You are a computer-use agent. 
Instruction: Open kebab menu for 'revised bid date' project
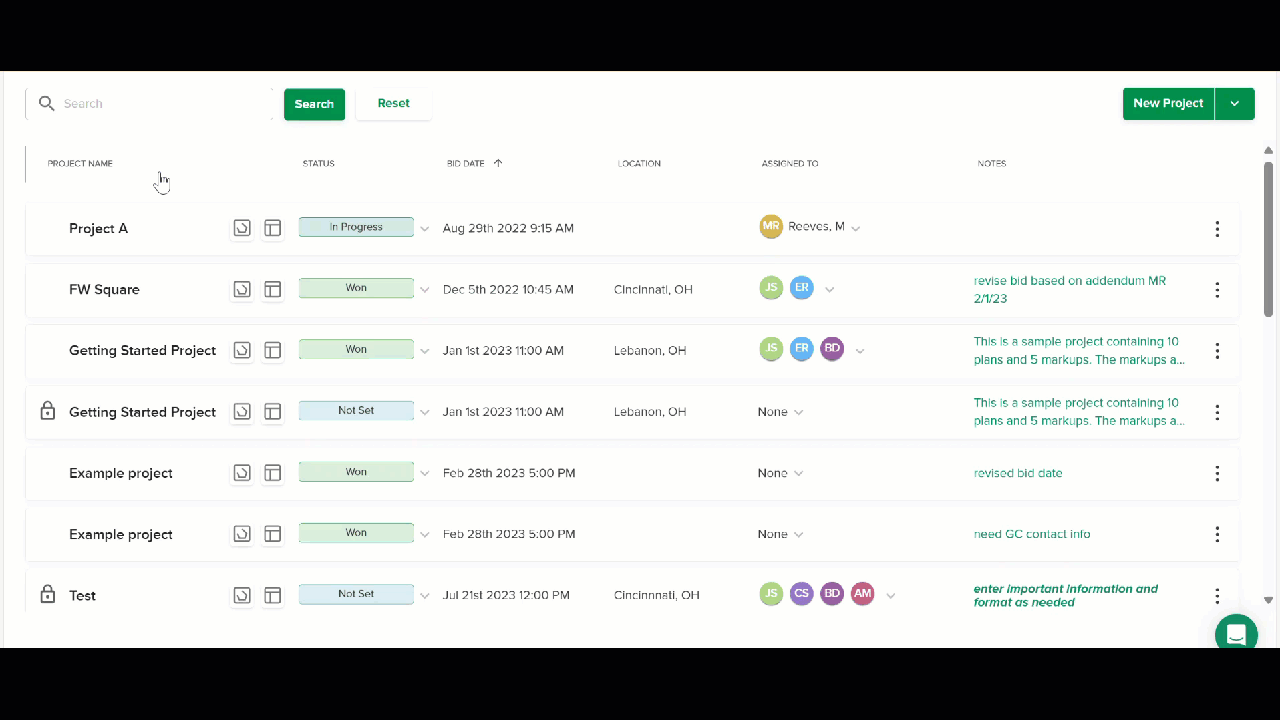[x=1217, y=473]
